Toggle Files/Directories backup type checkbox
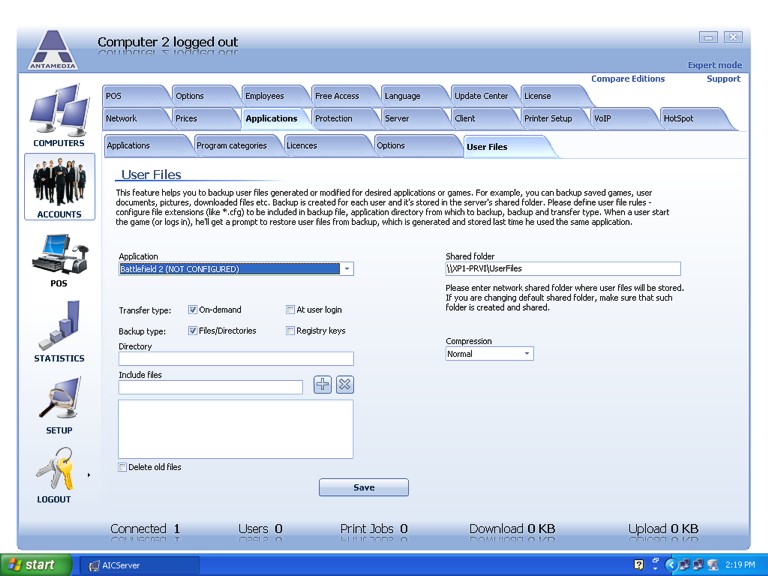The height and width of the screenshot is (576, 768). [x=192, y=331]
